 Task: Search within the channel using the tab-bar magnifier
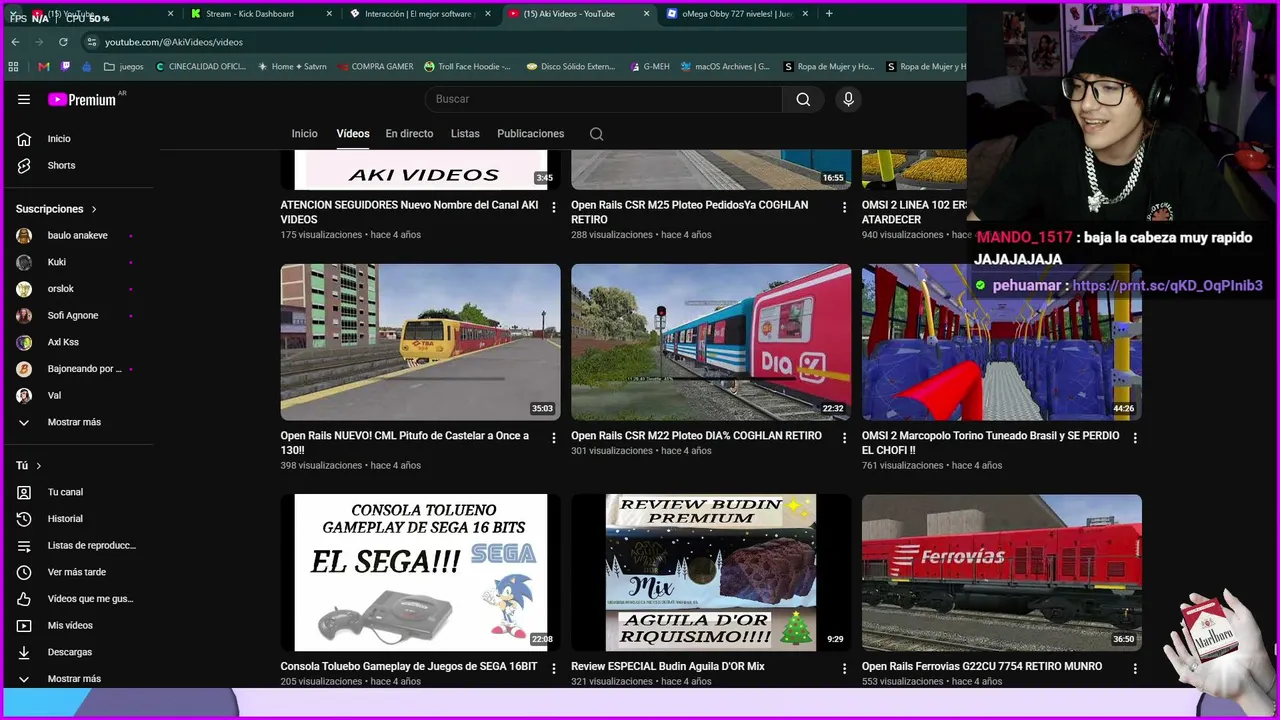click(596, 134)
